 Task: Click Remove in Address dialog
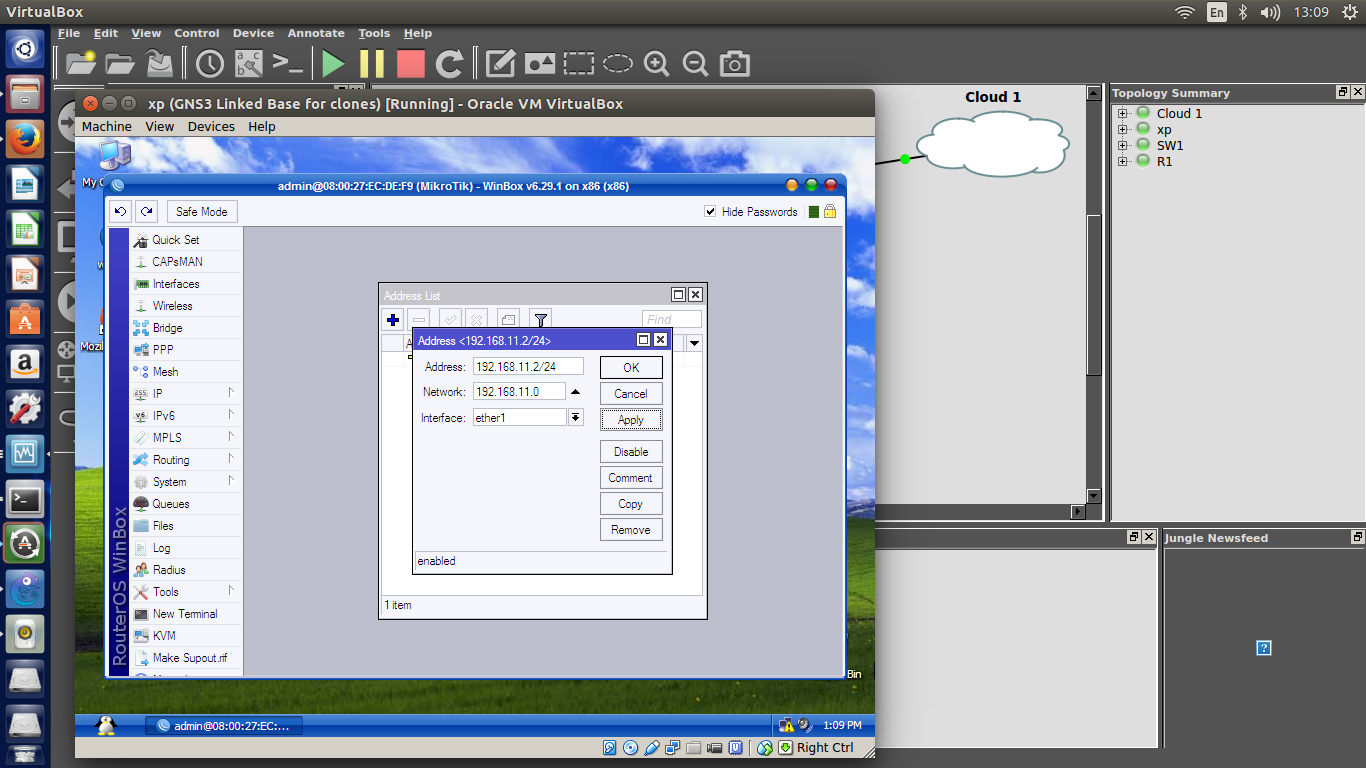coord(631,530)
